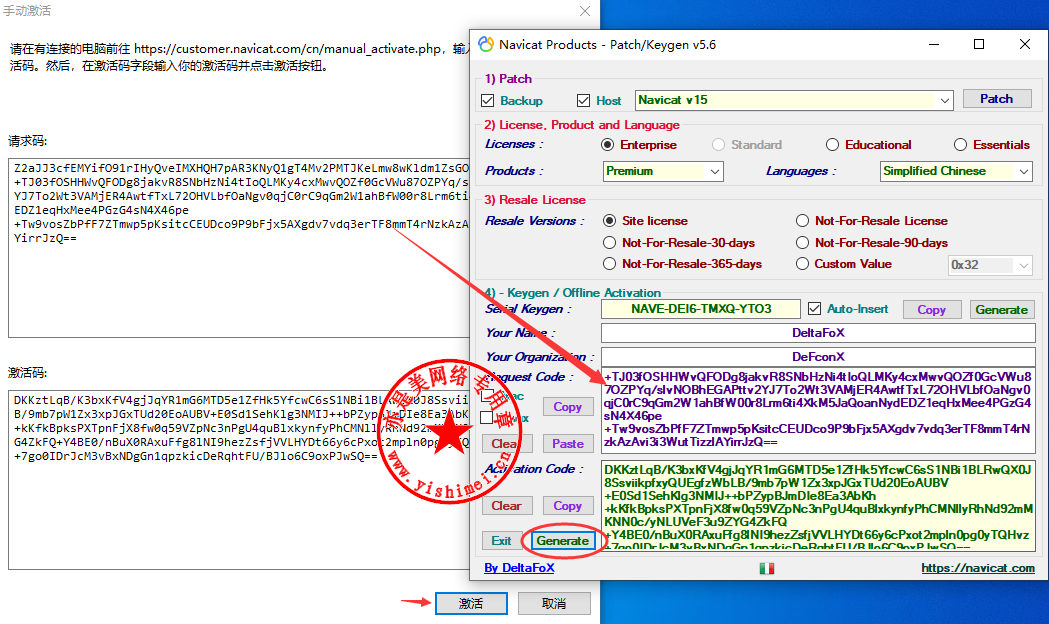The width and height of the screenshot is (1049, 624).
Task: Click inside the keygen Request Code textbox
Action: (818, 409)
